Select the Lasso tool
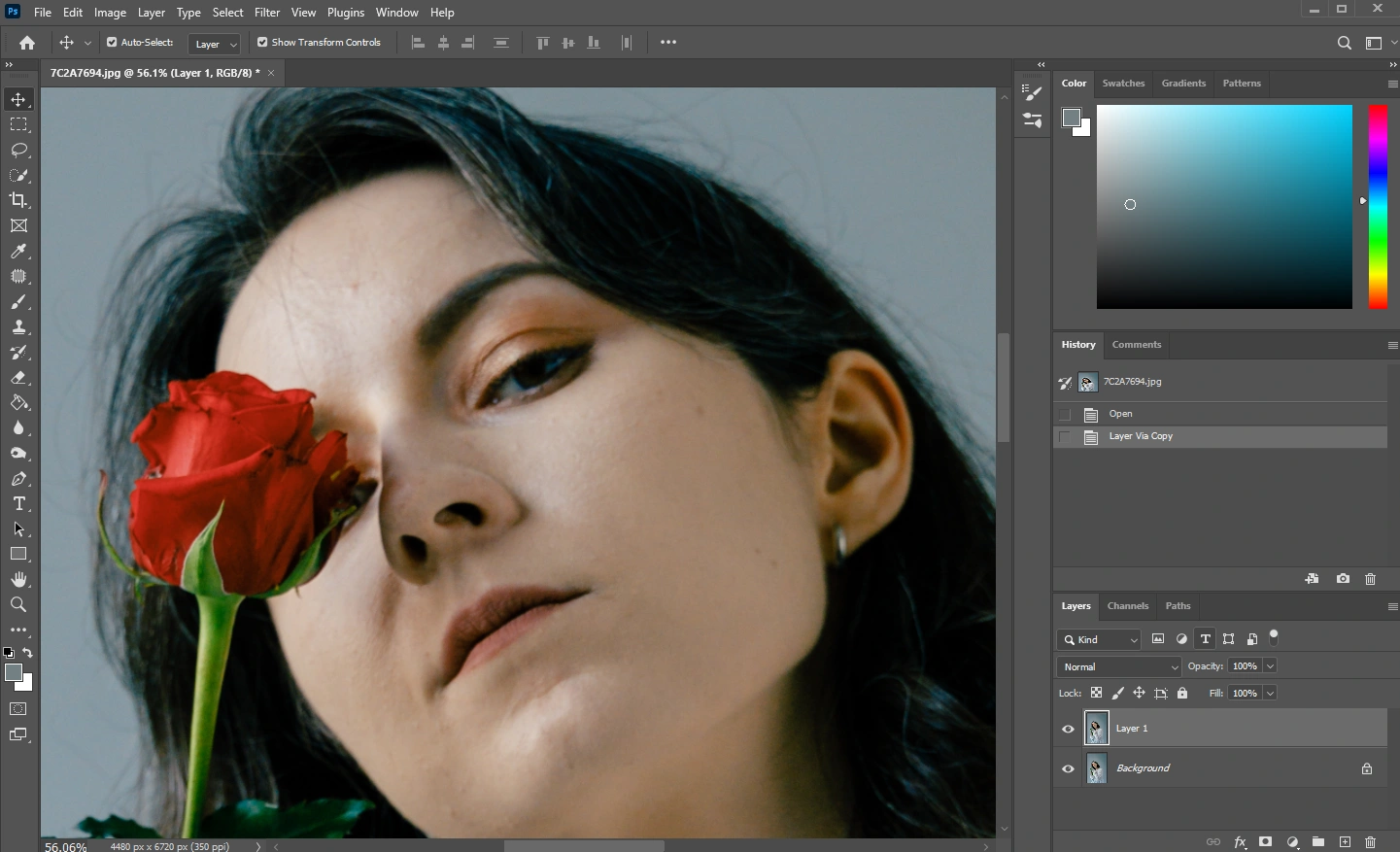1400x852 pixels. point(18,150)
